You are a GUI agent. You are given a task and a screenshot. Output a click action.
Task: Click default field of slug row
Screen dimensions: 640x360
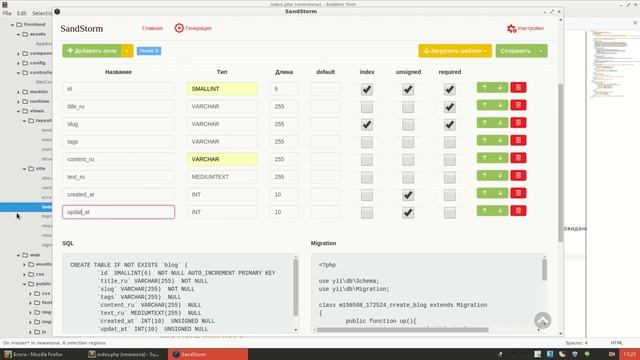click(x=325, y=124)
